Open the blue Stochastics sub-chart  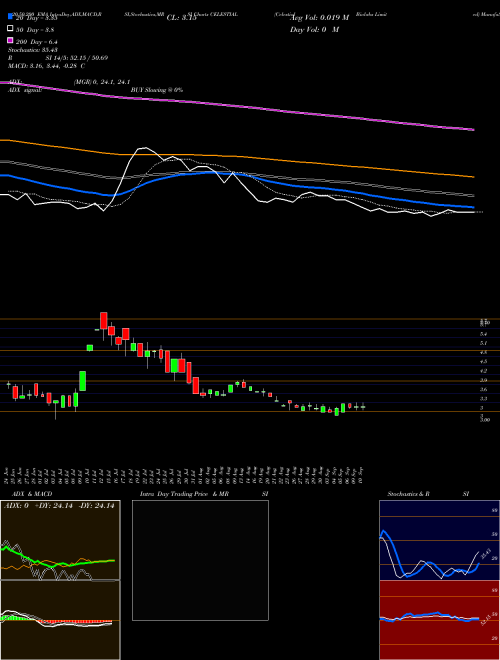click(x=439, y=540)
